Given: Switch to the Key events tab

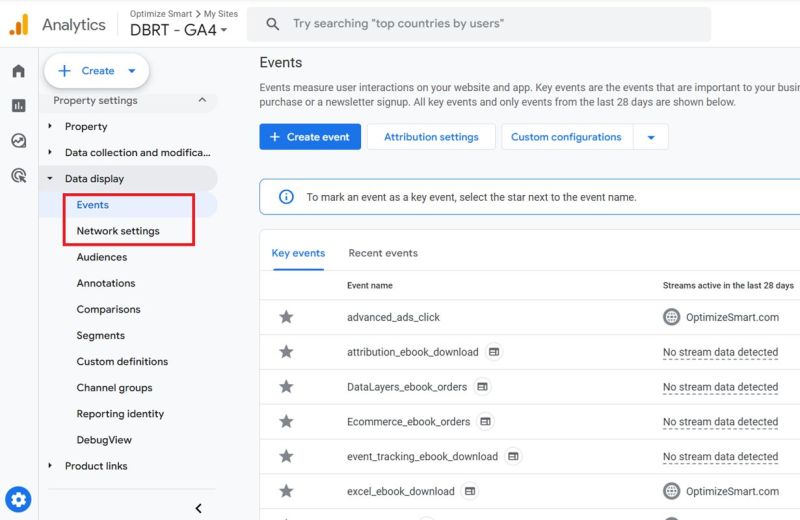Looking at the screenshot, I should point(298,253).
